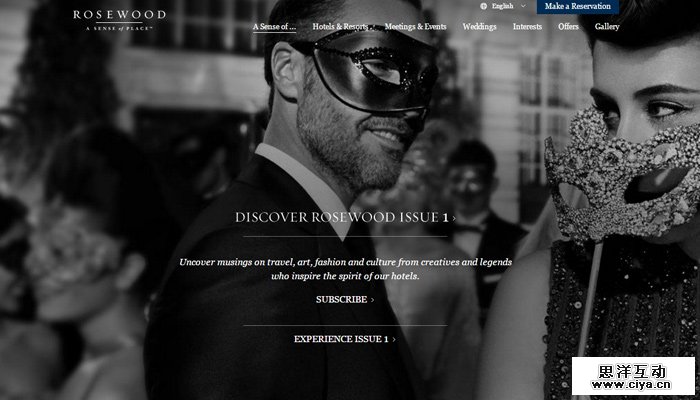Open the Rosewood logo home link

[119, 20]
